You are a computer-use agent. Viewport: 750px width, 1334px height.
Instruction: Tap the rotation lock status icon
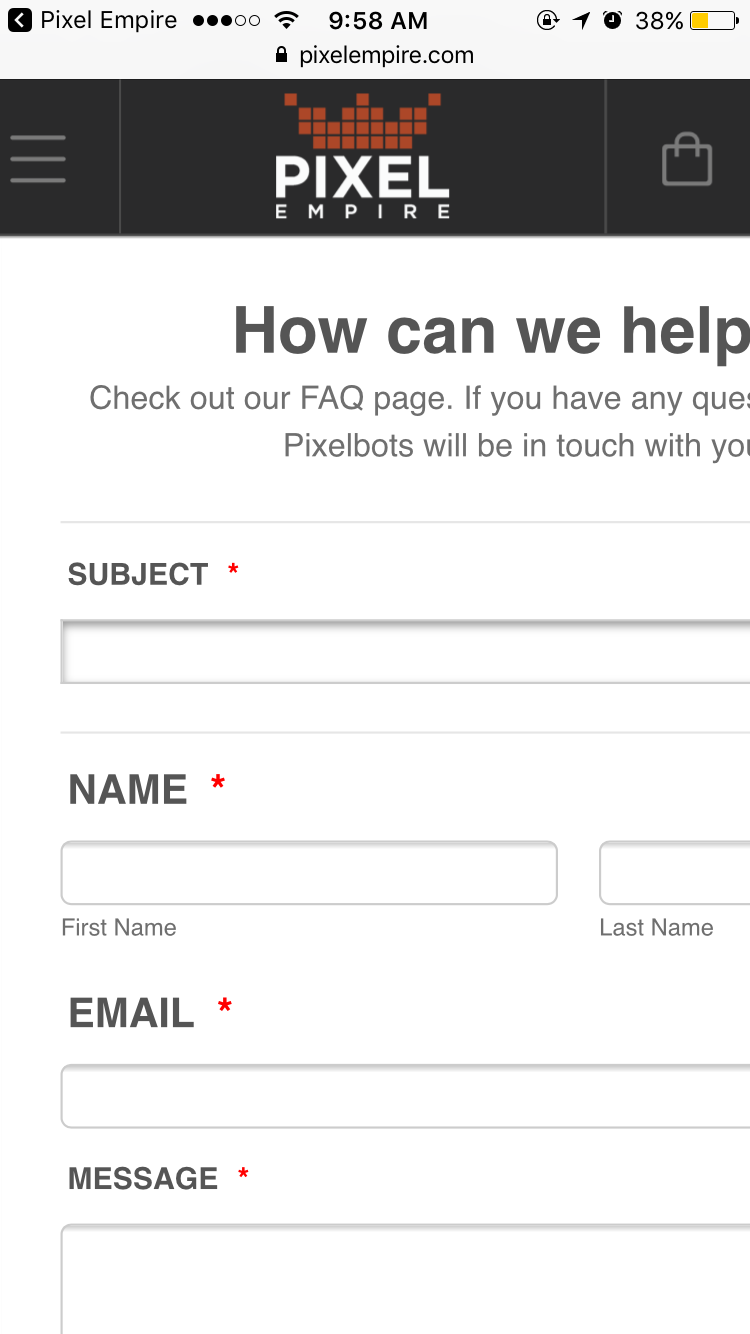click(547, 20)
